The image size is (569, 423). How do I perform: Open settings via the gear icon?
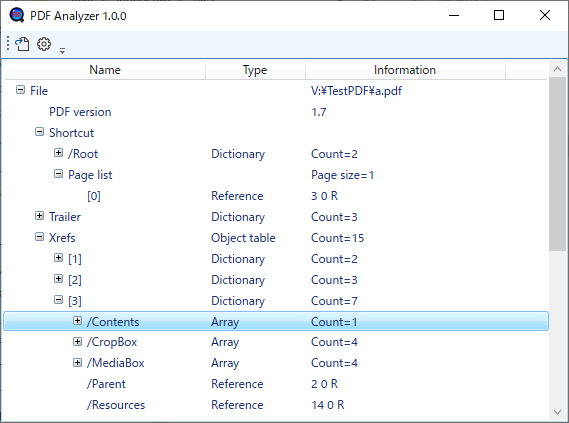pyautogui.click(x=44, y=44)
